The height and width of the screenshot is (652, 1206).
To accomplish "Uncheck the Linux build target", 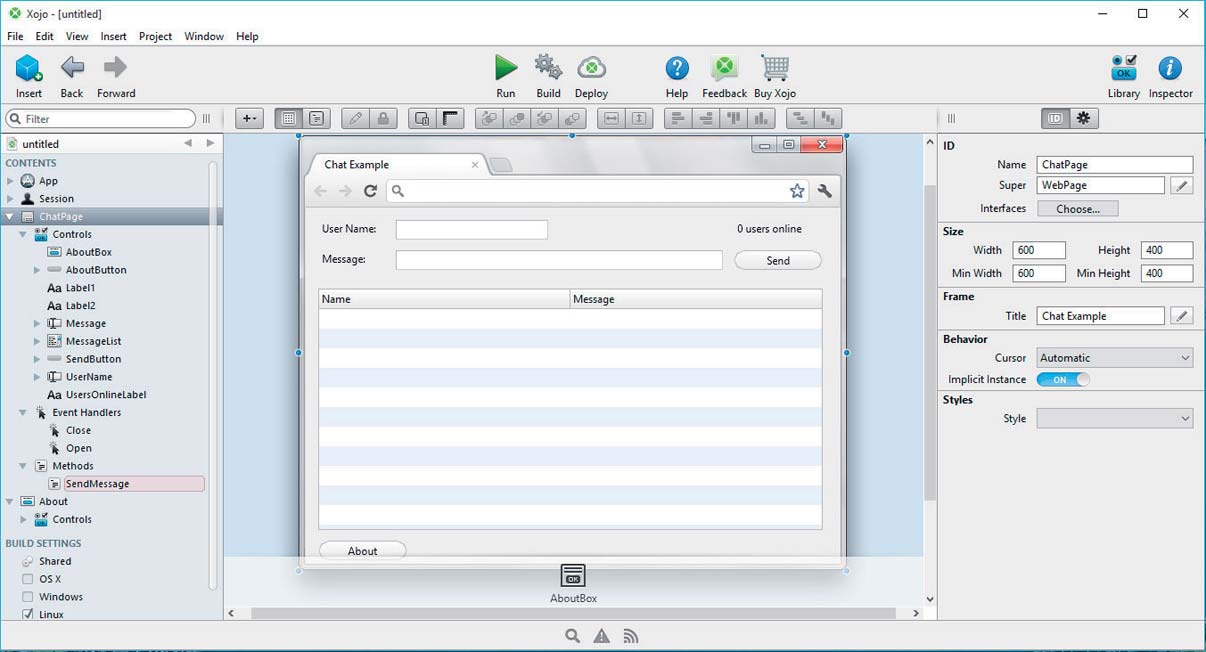I will pos(28,615).
